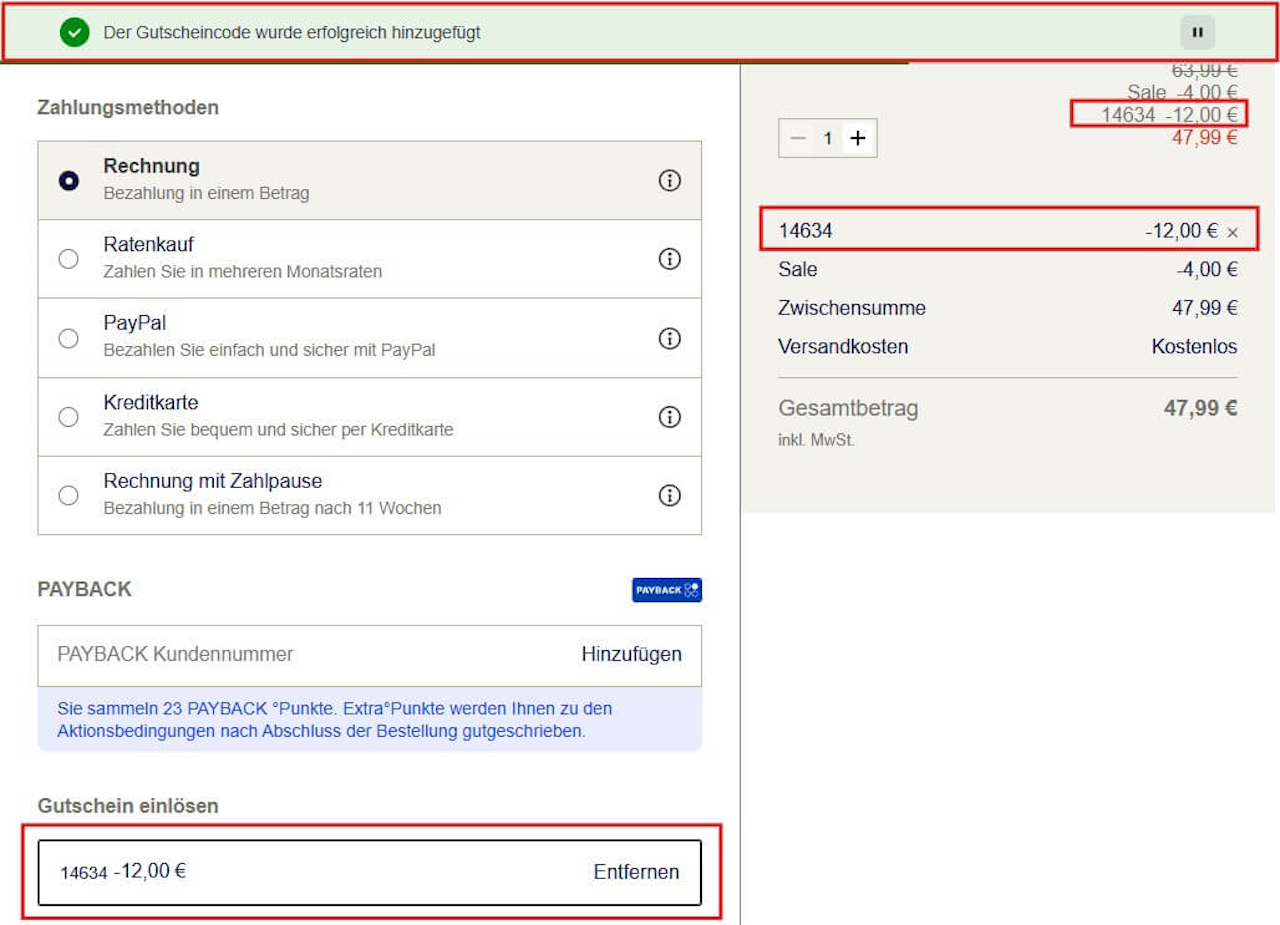1280x925 pixels.
Task: Click the Sale -4,00 € summary row amount
Action: [1207, 269]
